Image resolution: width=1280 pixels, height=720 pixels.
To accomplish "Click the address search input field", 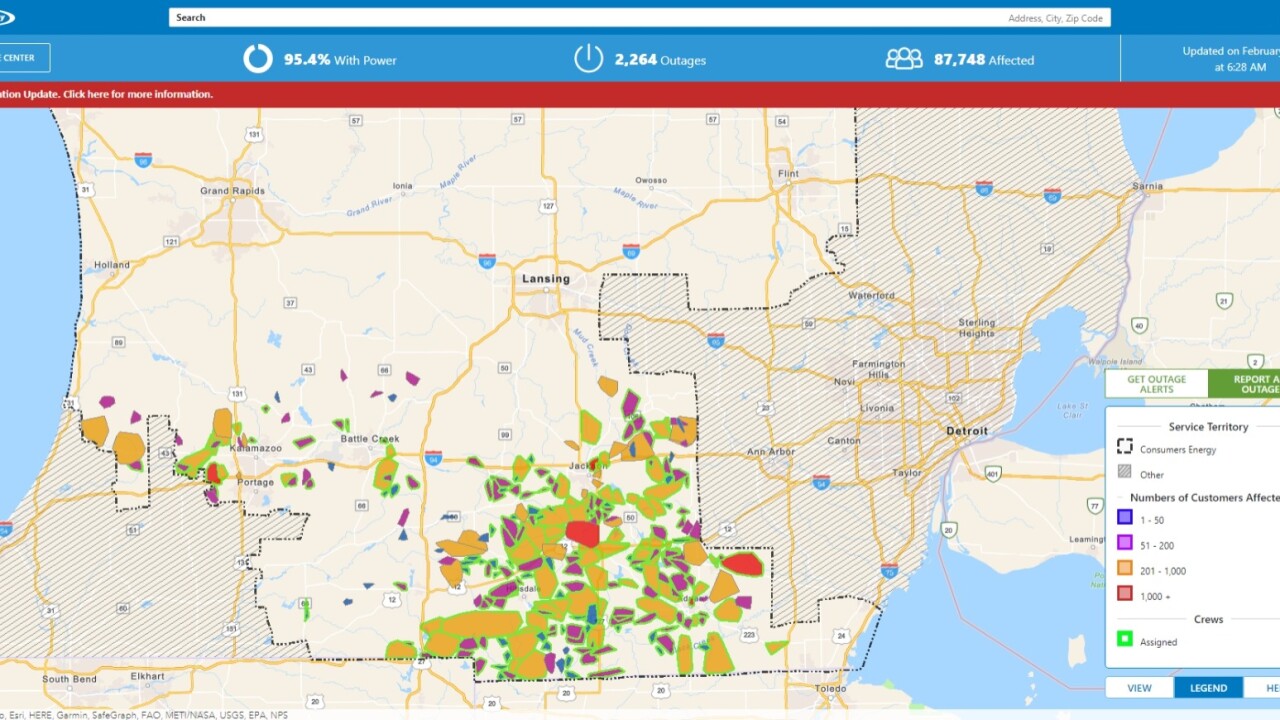I will [639, 18].
